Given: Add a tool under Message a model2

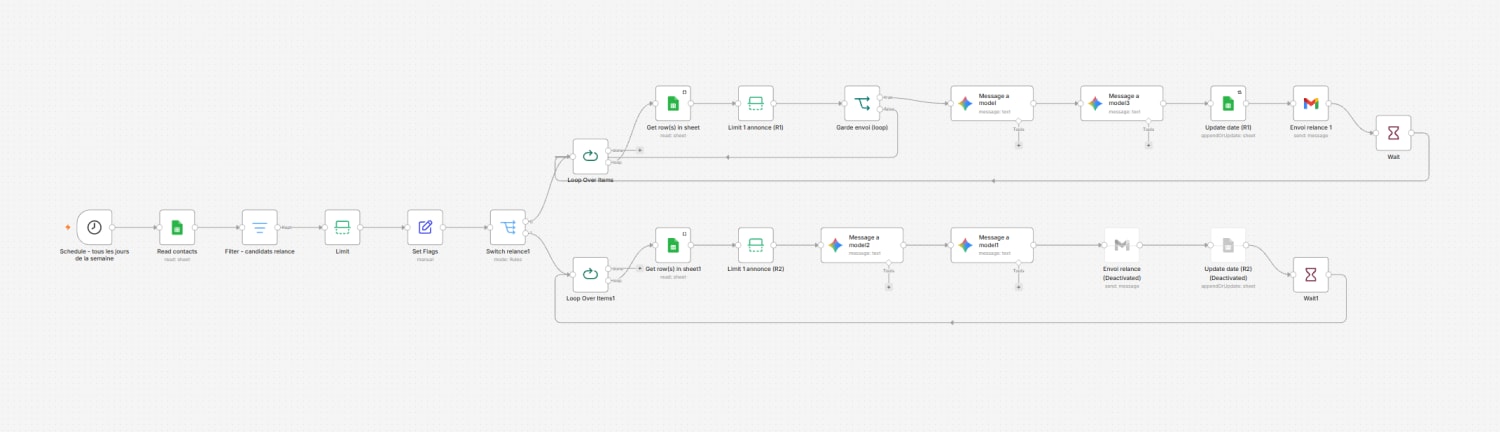Looking at the screenshot, I should (888, 287).
